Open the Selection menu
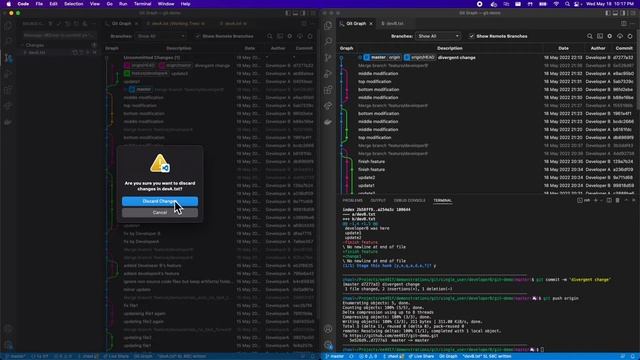The width and height of the screenshot is (640, 360). (73, 4)
